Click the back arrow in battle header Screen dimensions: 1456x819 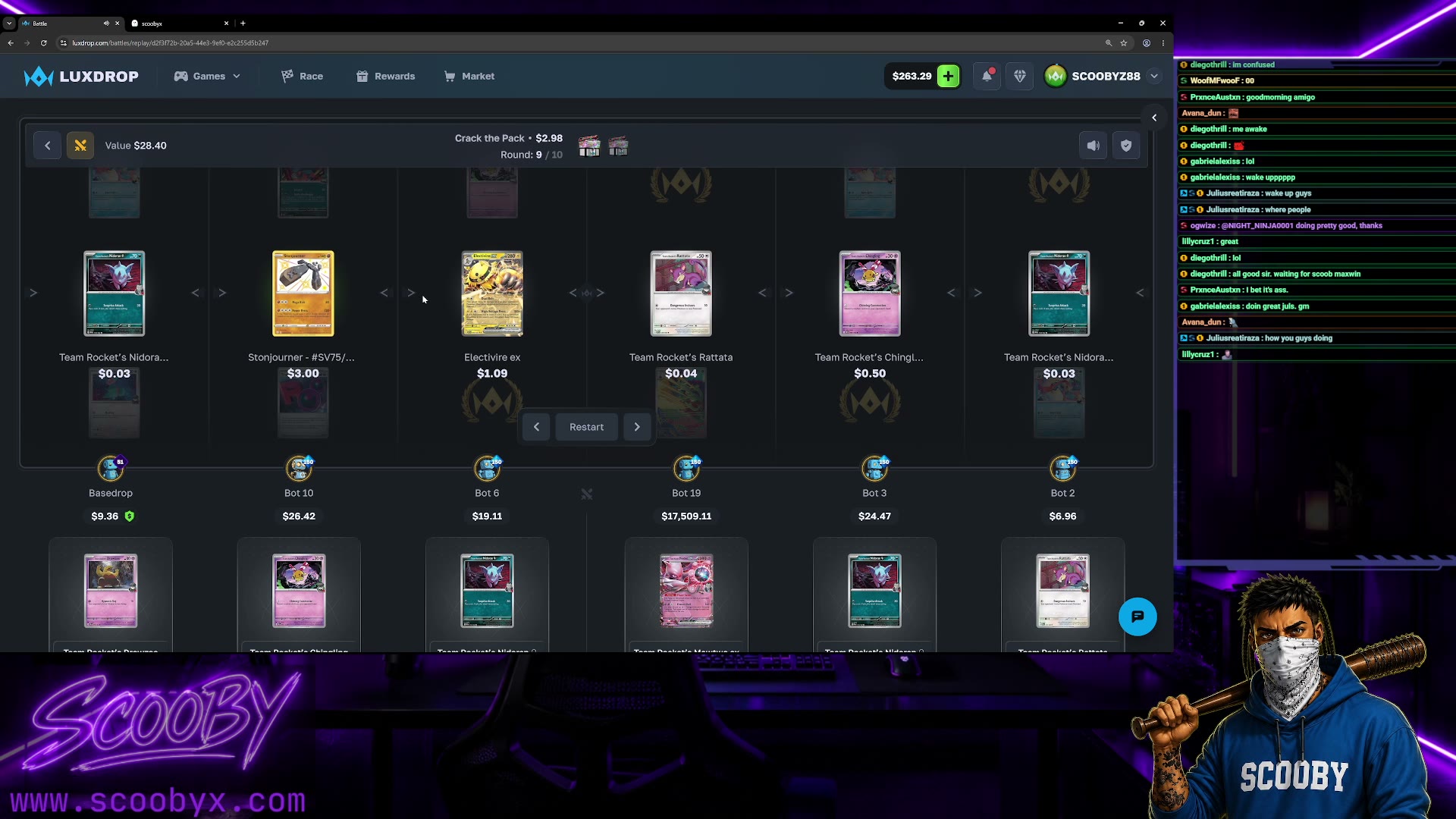[x=48, y=146]
